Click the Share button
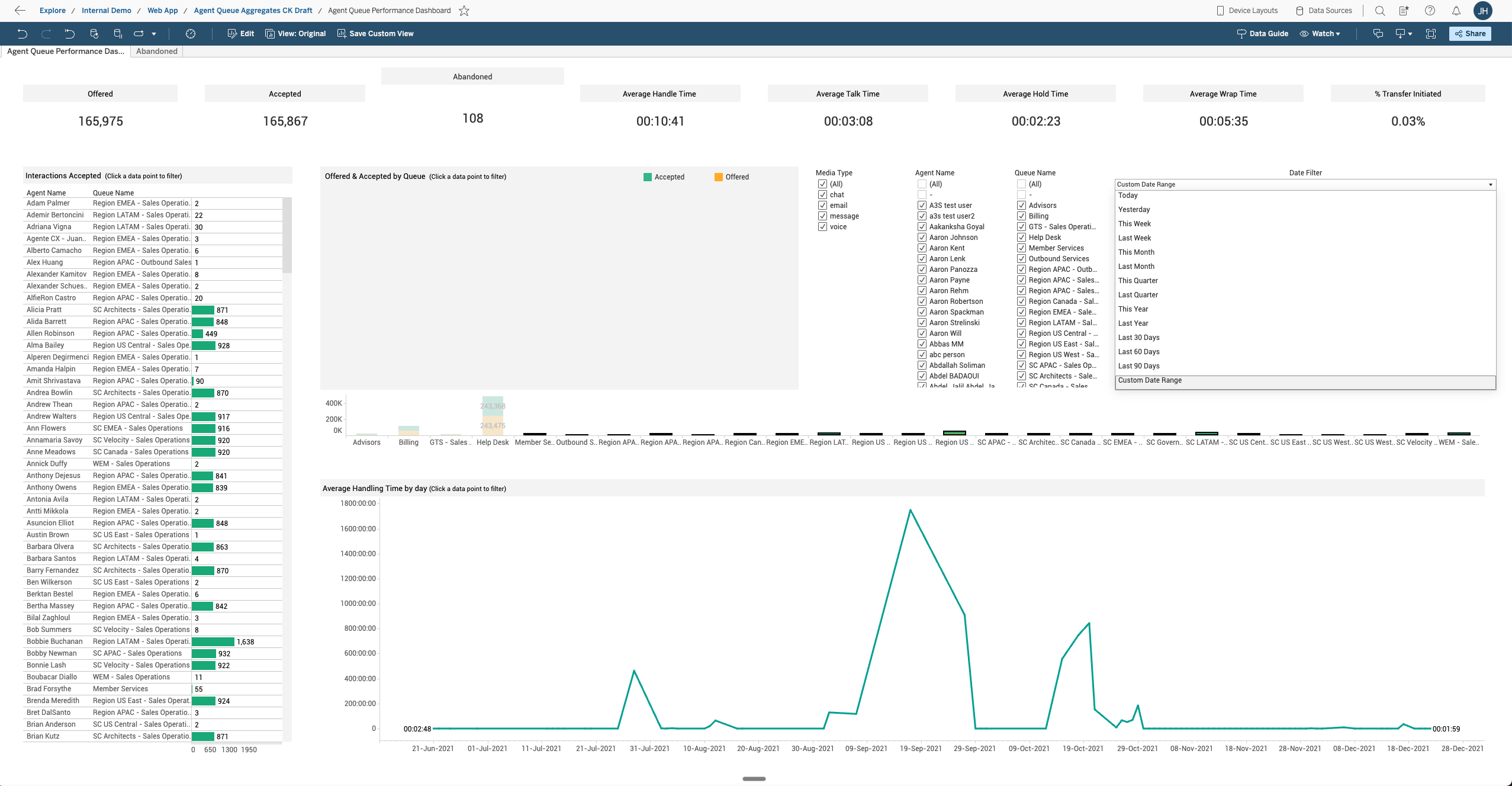This screenshot has width=1512, height=786. point(1470,34)
